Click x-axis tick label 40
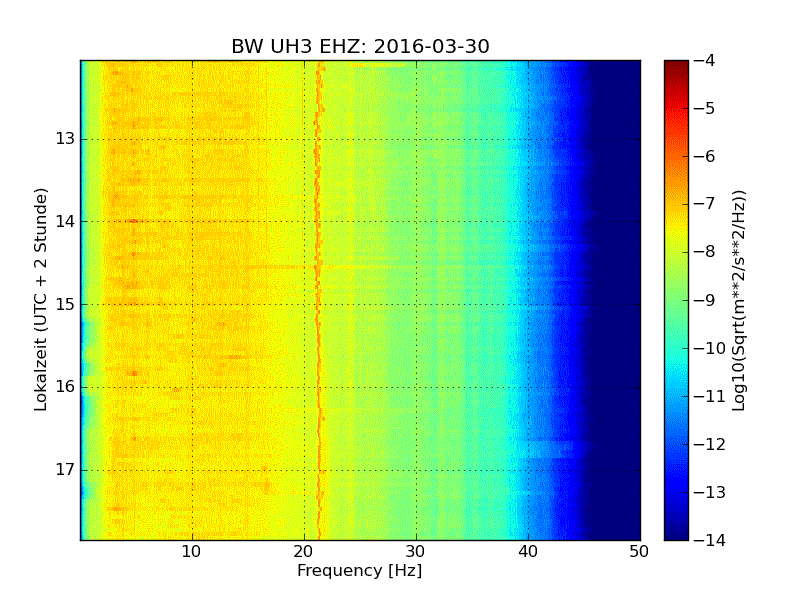800x600 pixels. pos(528,552)
